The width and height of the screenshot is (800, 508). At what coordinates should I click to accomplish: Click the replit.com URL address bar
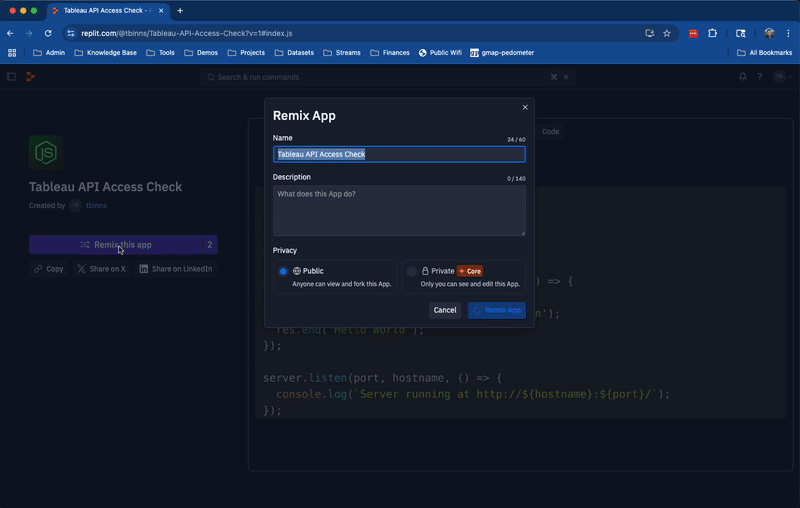[x=357, y=33]
